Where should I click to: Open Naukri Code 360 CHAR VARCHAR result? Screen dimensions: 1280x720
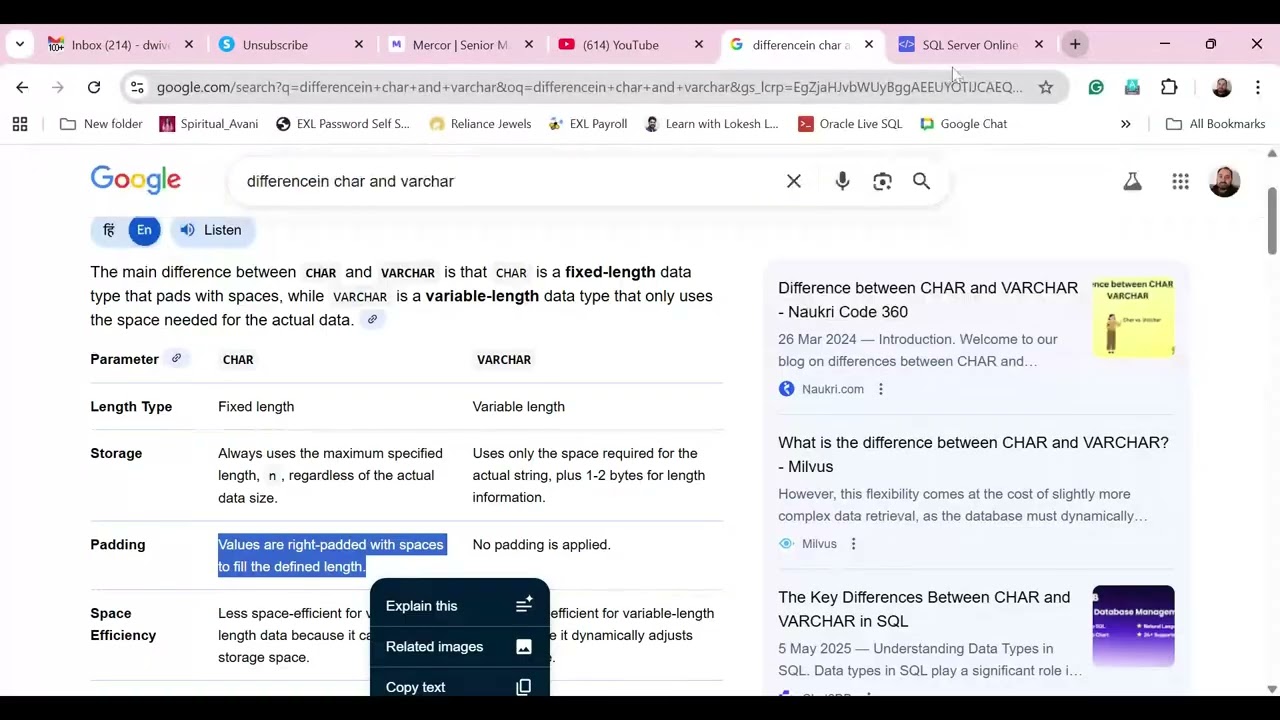click(928, 300)
